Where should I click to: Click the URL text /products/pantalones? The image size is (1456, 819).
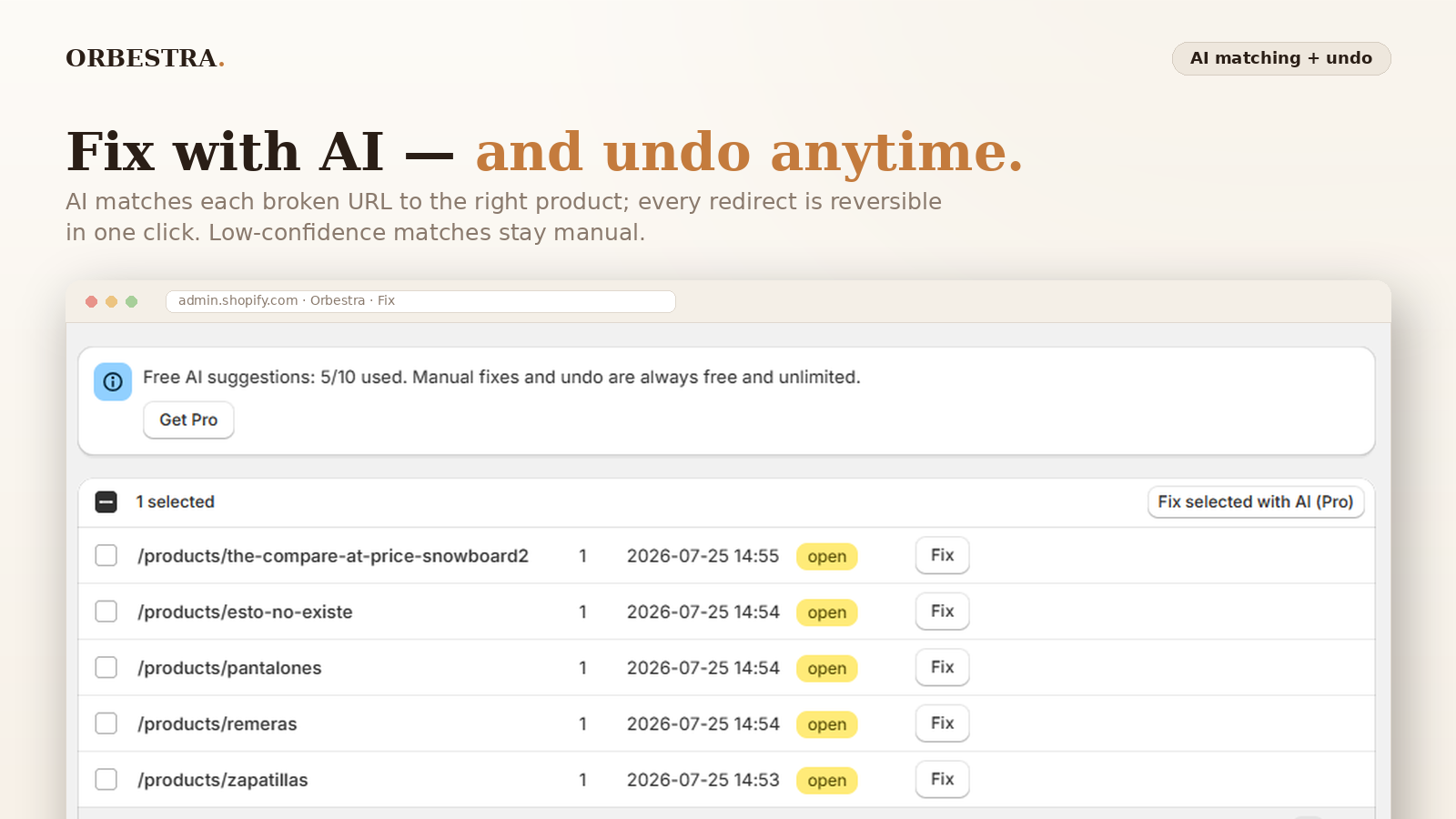(229, 668)
